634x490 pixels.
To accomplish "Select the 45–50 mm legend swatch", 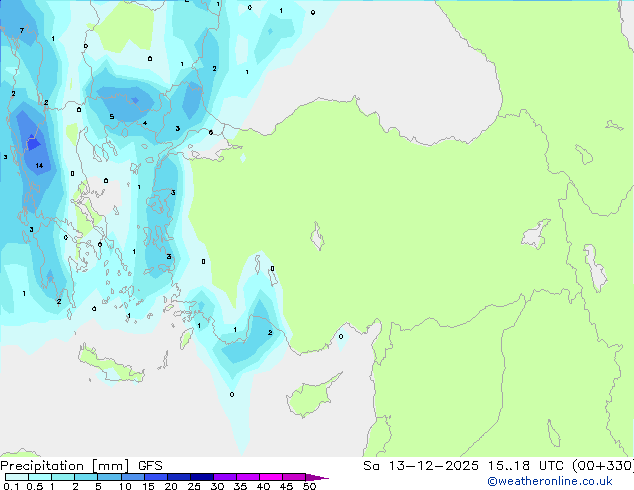I will tap(294, 477).
